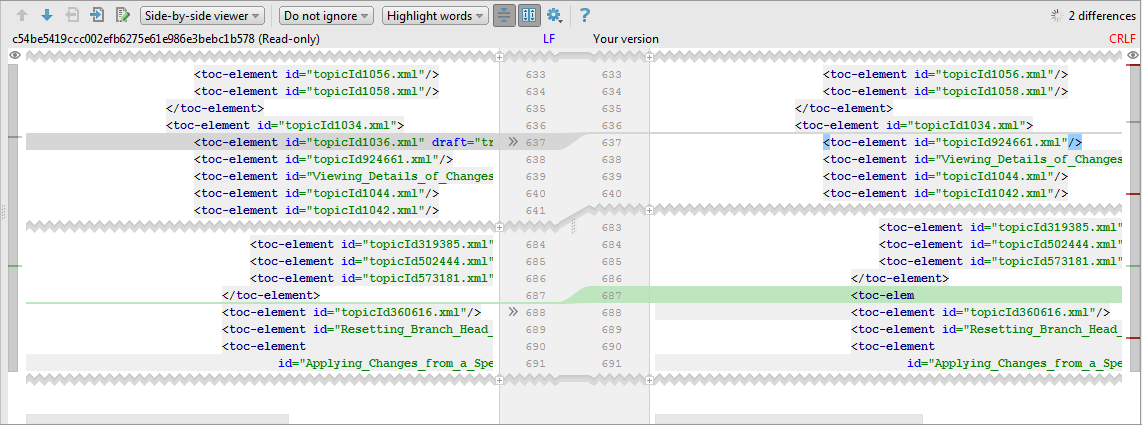Toggle synchronize scrolling button
The width and height of the screenshot is (1142, 425).
click(x=529, y=15)
